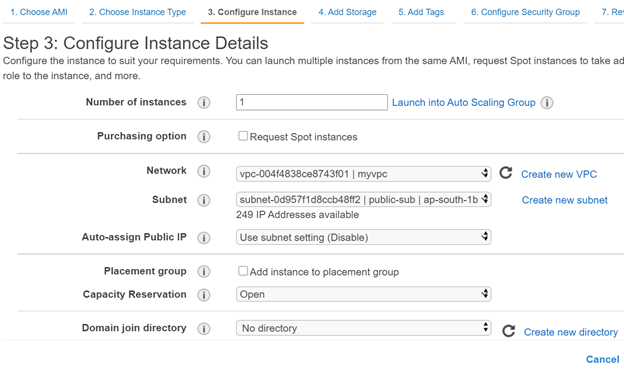Go to the Add Storage step tab
This screenshot has height=373, width=624.
[x=347, y=12]
